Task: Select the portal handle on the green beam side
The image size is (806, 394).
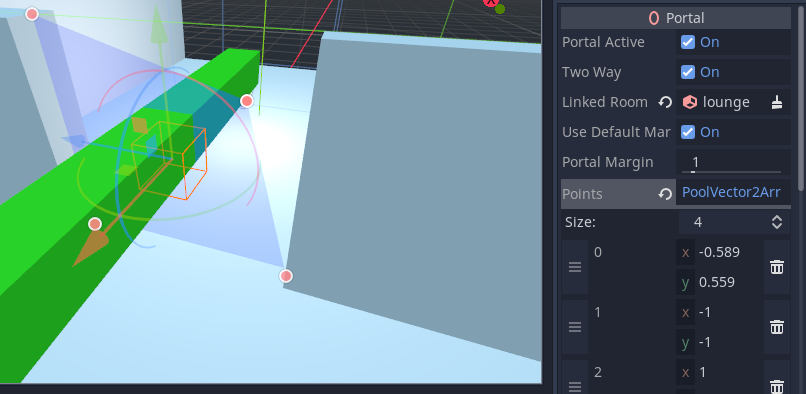Action: 95,224
